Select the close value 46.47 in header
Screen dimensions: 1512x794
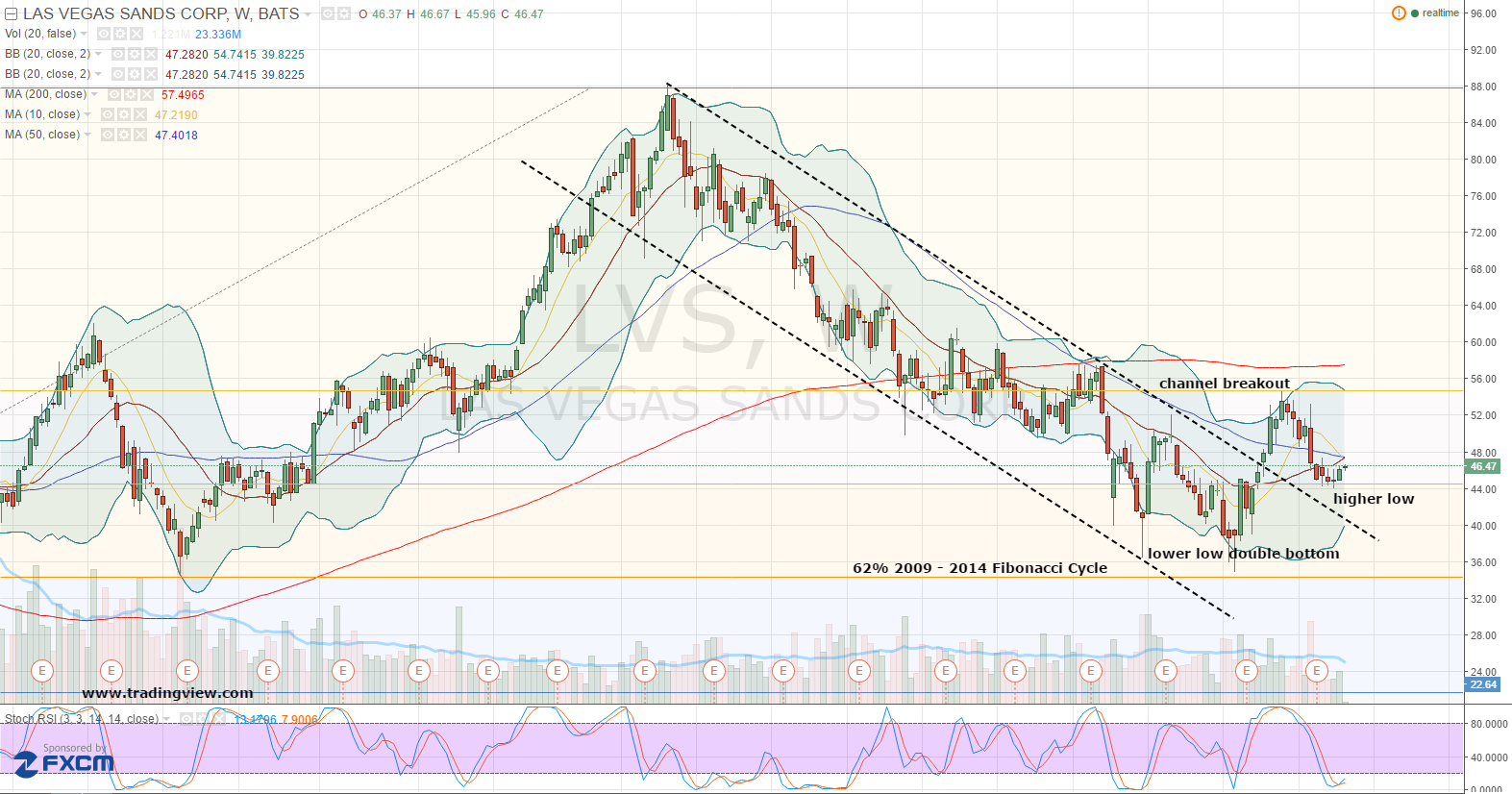pos(529,14)
